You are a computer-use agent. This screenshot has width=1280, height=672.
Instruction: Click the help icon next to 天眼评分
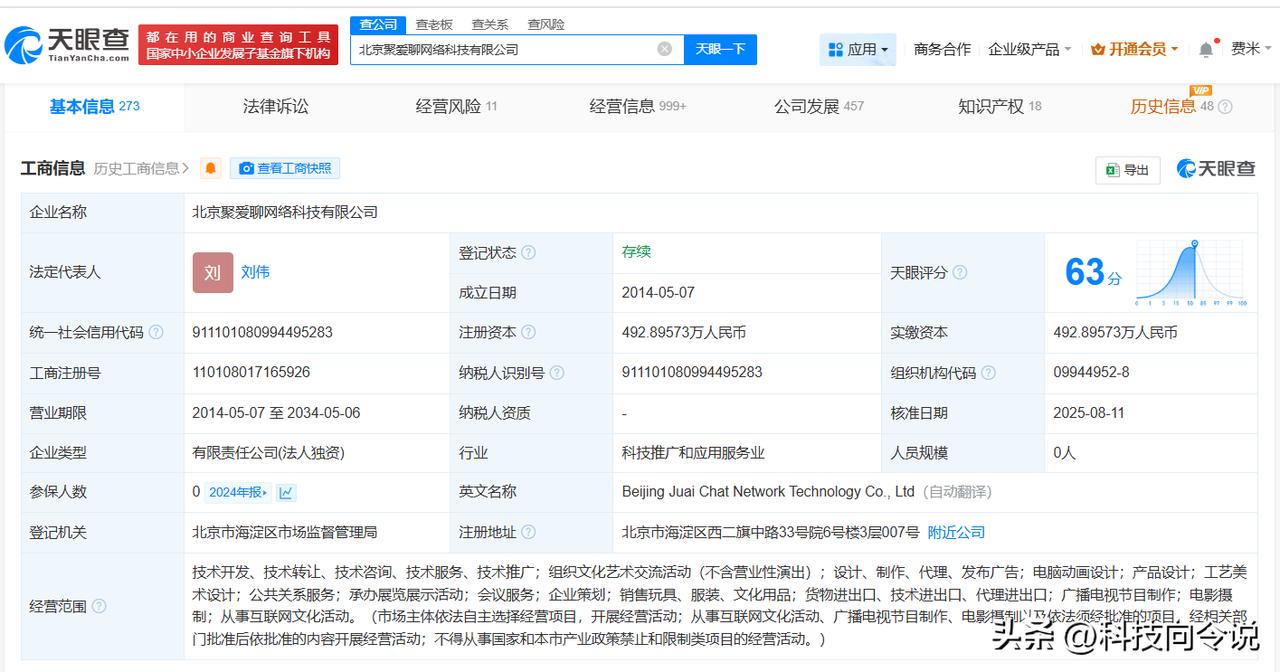pos(960,272)
